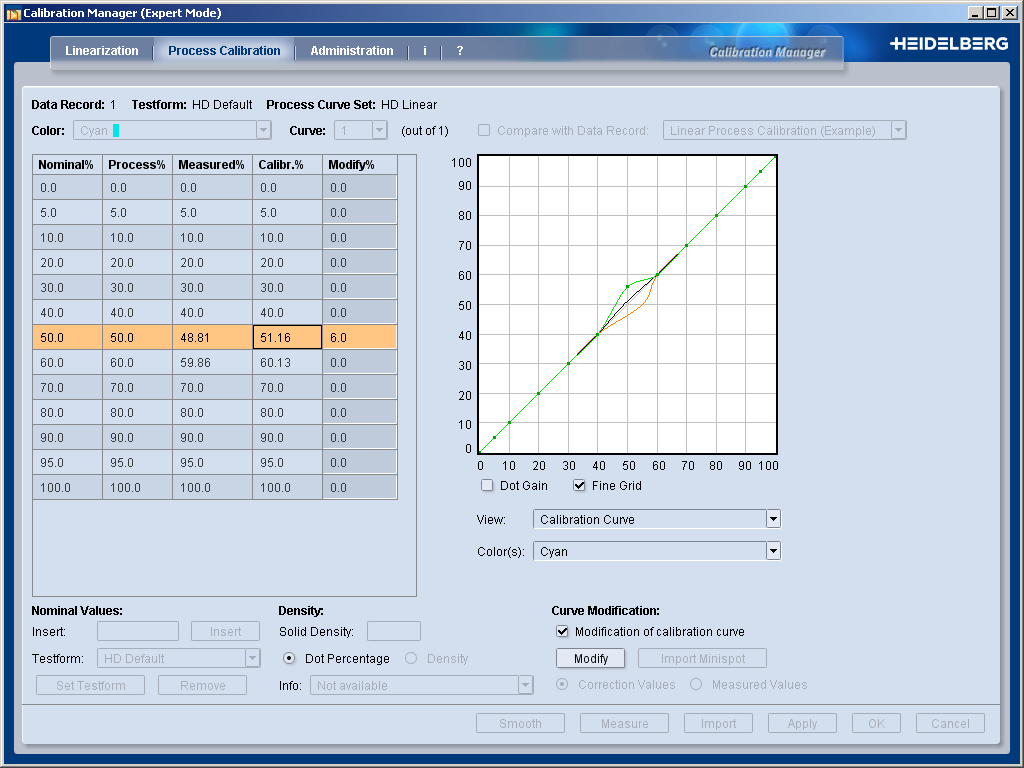Click the Calibration Manager title bar icon

coord(12,13)
